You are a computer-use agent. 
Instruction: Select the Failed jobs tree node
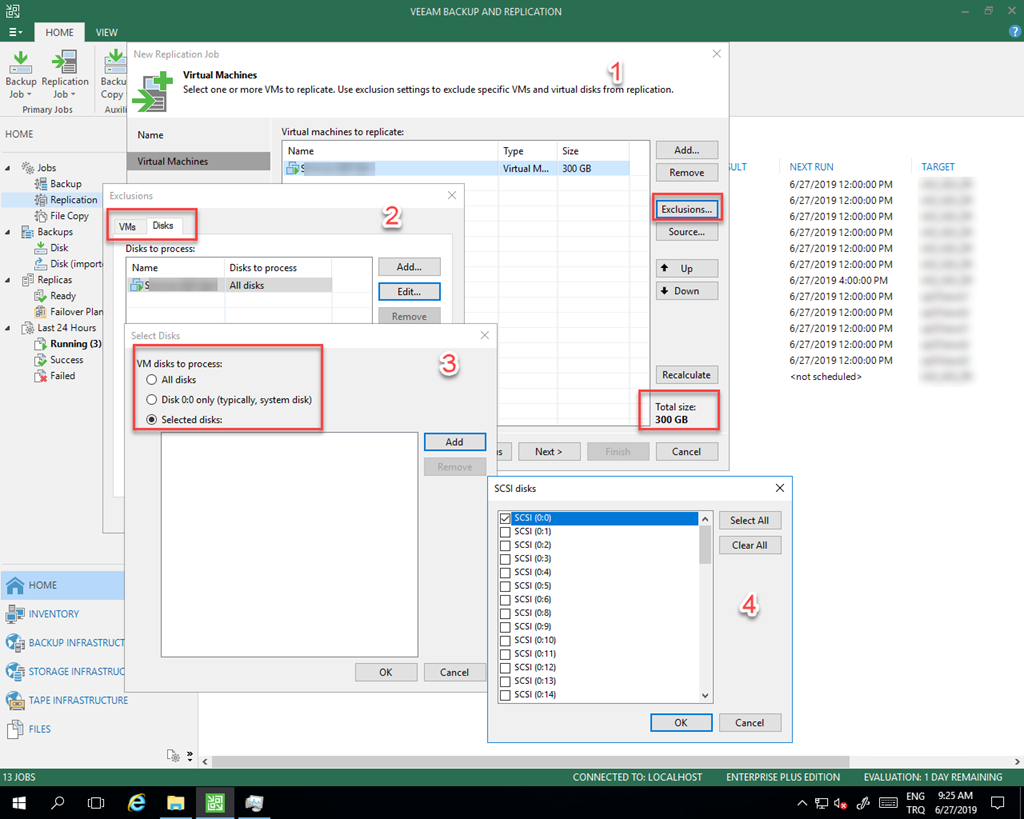click(62, 376)
